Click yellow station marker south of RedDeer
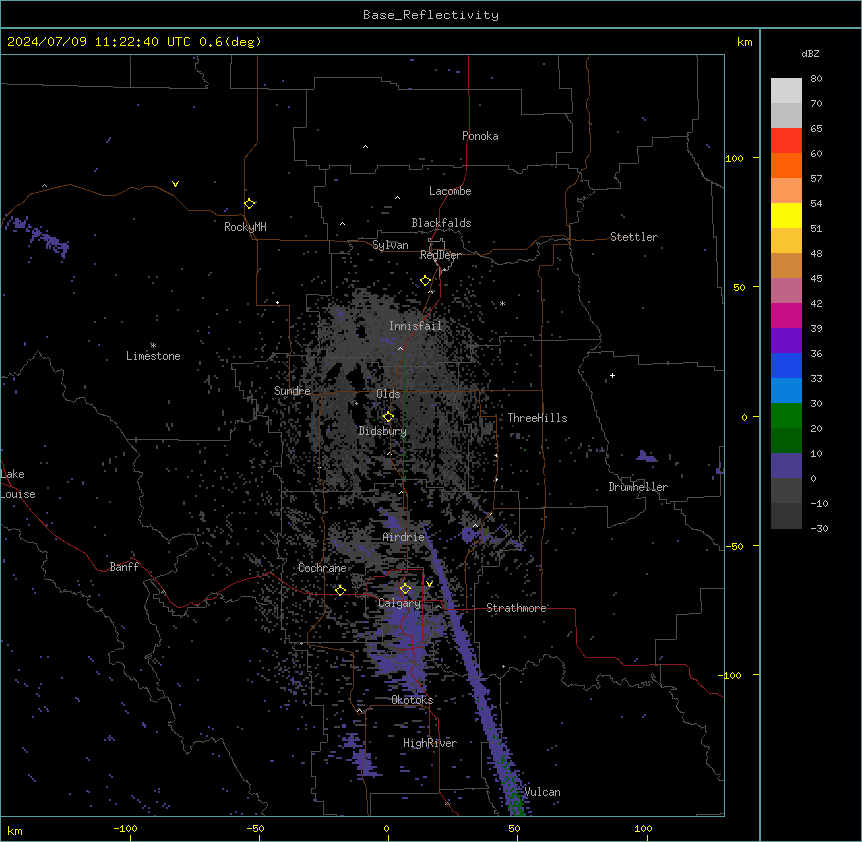 (x=426, y=281)
